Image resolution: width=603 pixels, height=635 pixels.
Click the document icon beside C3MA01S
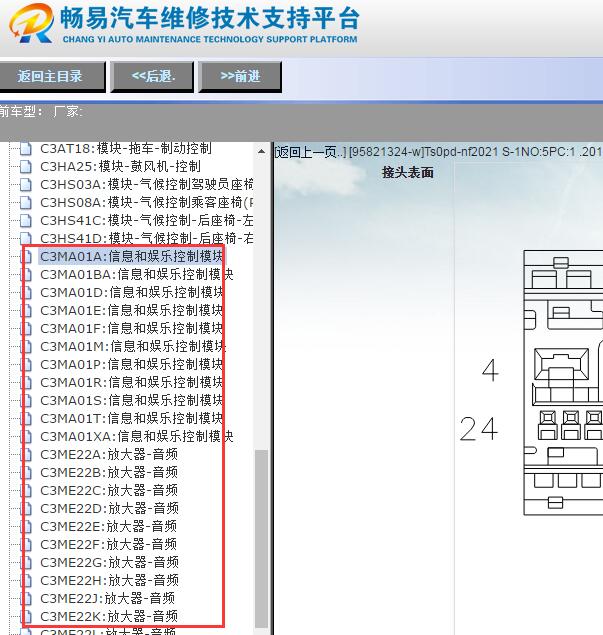[x=27, y=401]
